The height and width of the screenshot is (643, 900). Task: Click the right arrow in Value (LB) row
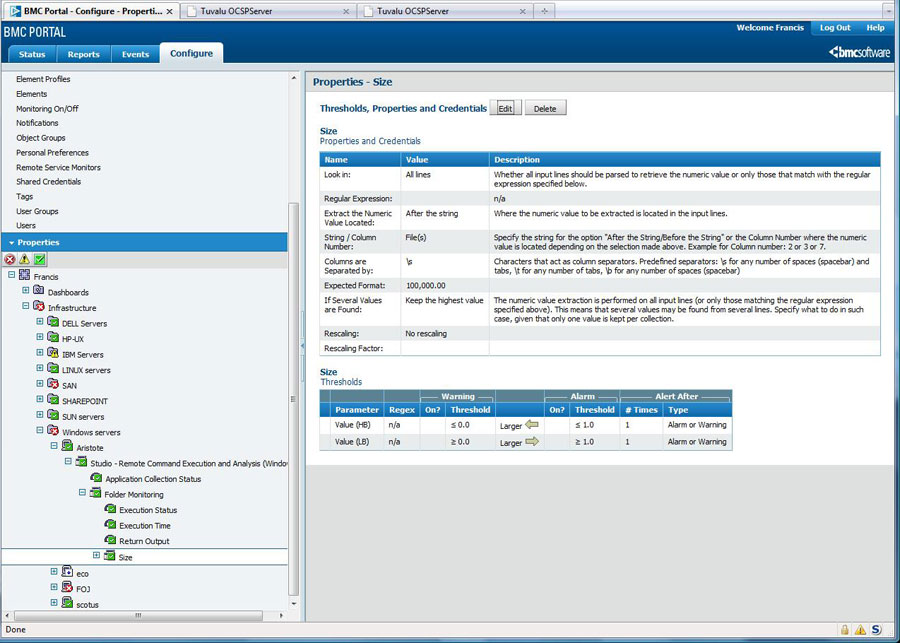coord(531,441)
